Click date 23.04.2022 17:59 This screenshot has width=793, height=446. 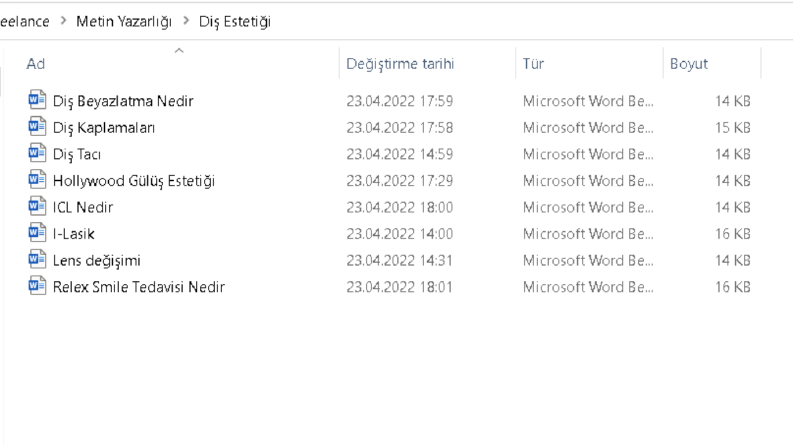pyautogui.click(x=400, y=101)
